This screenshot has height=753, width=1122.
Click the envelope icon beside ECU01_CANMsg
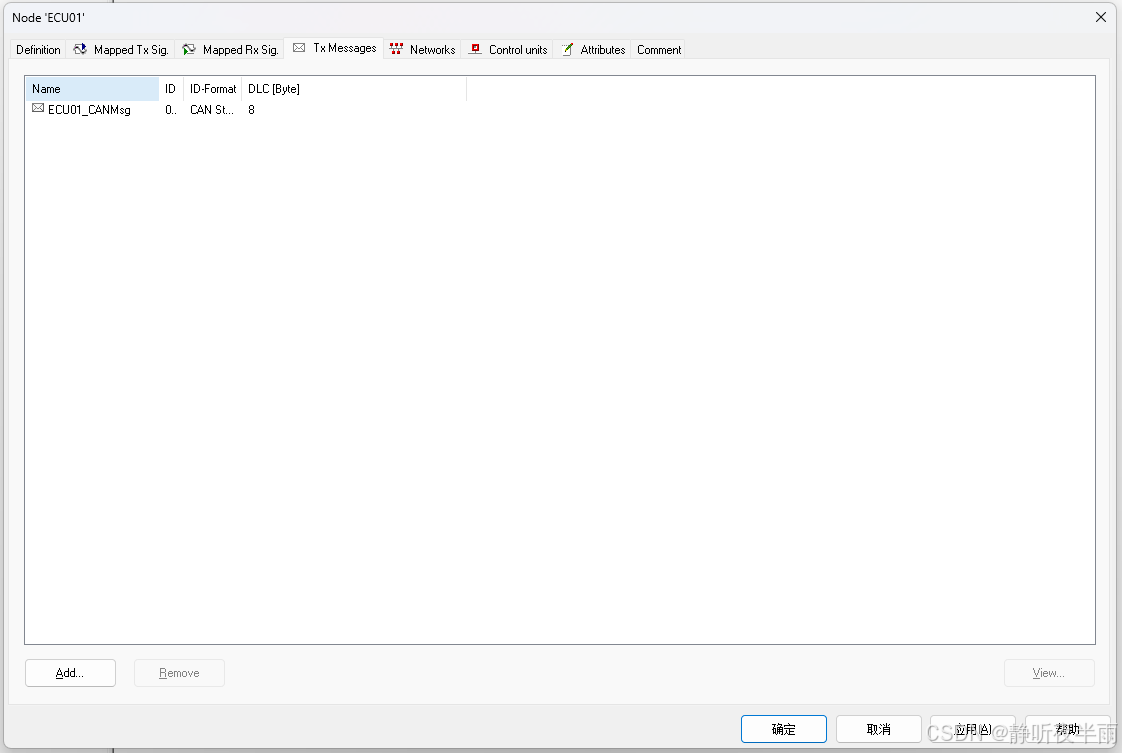pyautogui.click(x=38, y=108)
